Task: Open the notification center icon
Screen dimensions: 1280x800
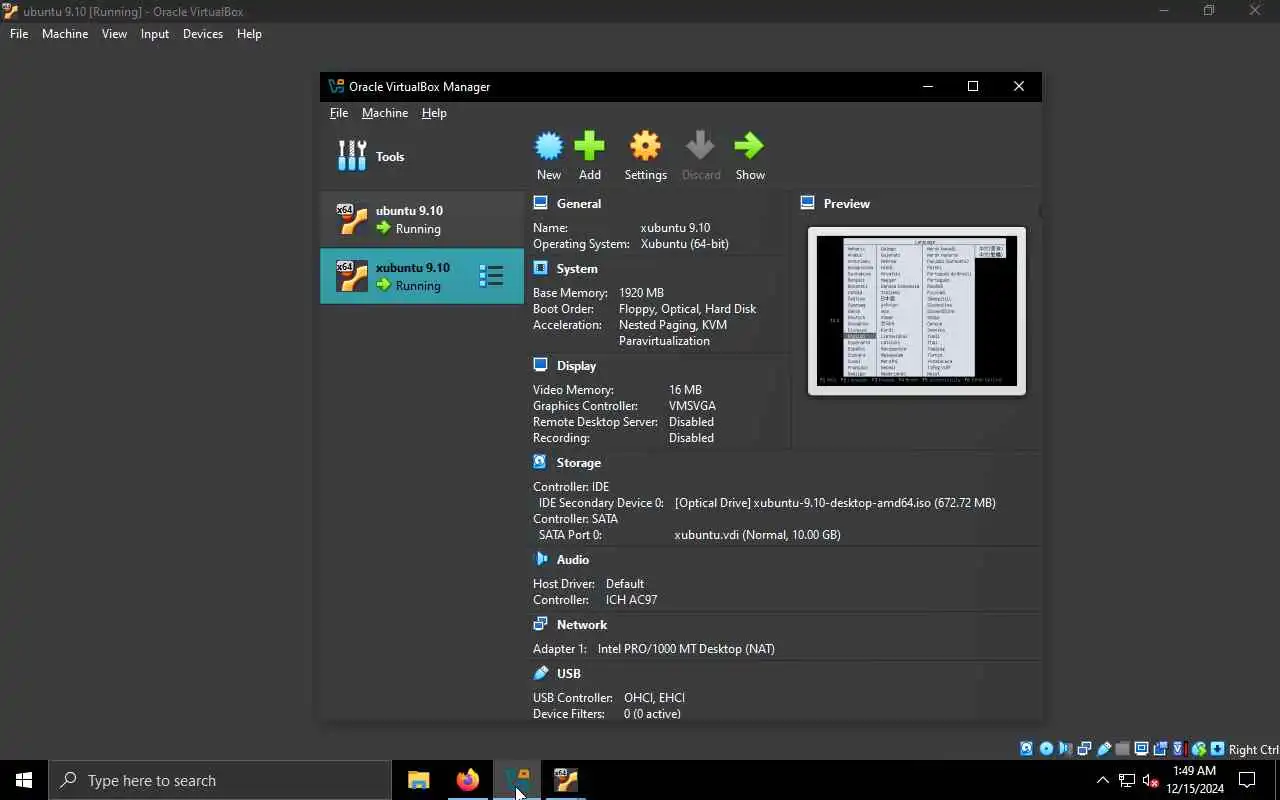Action: pos(1247,781)
